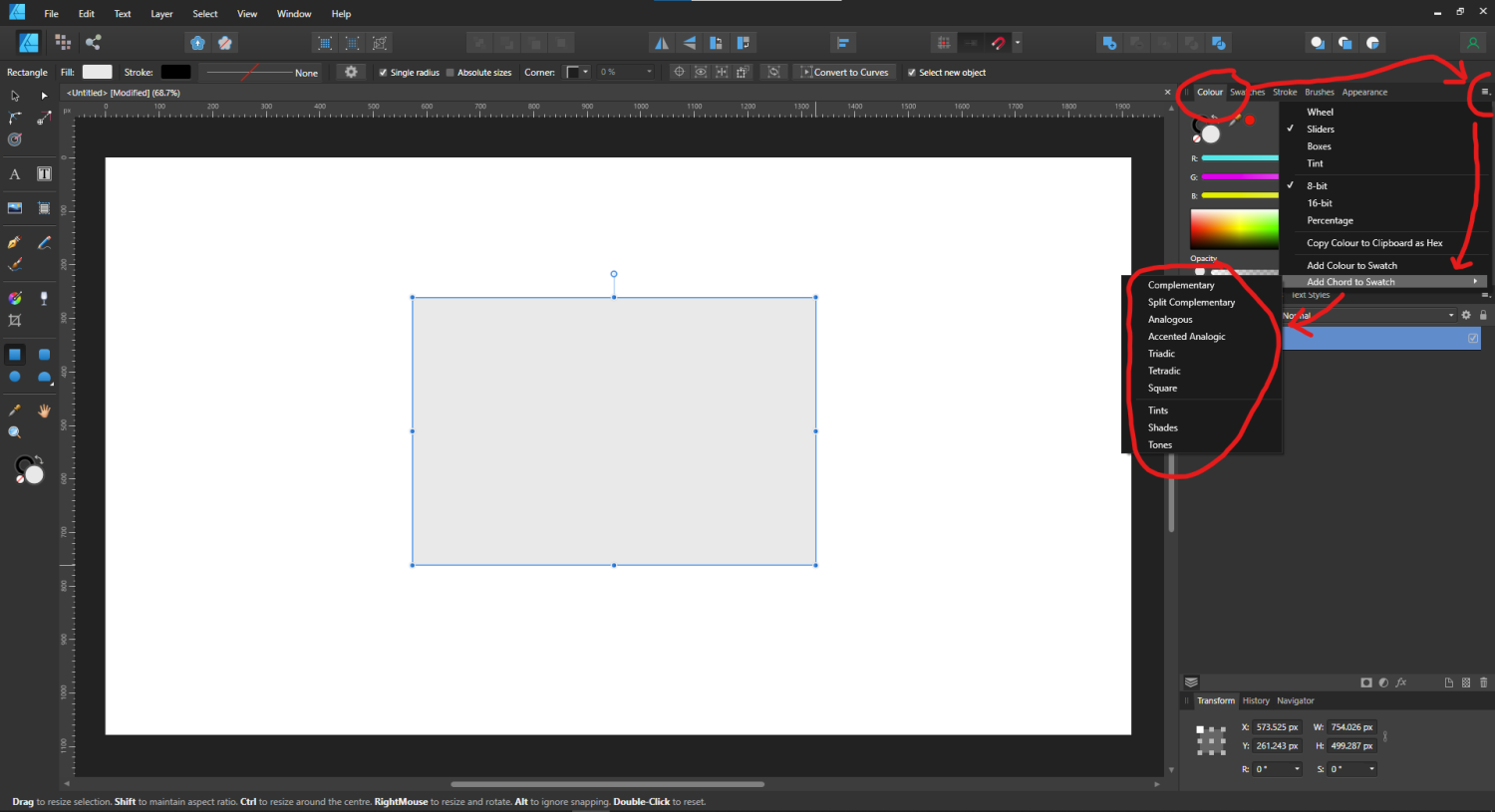Click the Convert to Curves button
Viewport: 1495px width, 812px height.
tap(849, 72)
